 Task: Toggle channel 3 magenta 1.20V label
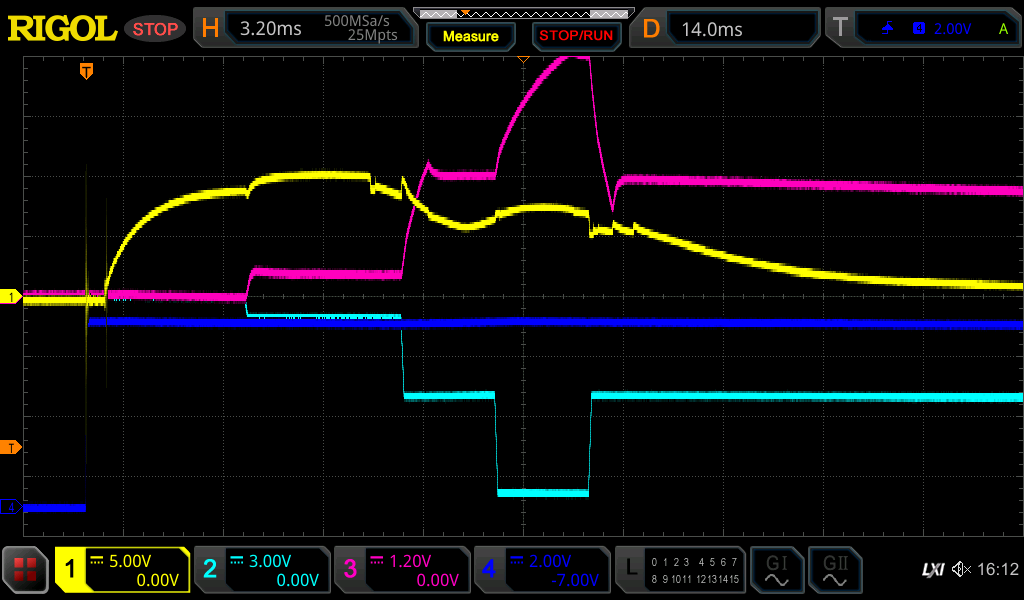(x=400, y=570)
